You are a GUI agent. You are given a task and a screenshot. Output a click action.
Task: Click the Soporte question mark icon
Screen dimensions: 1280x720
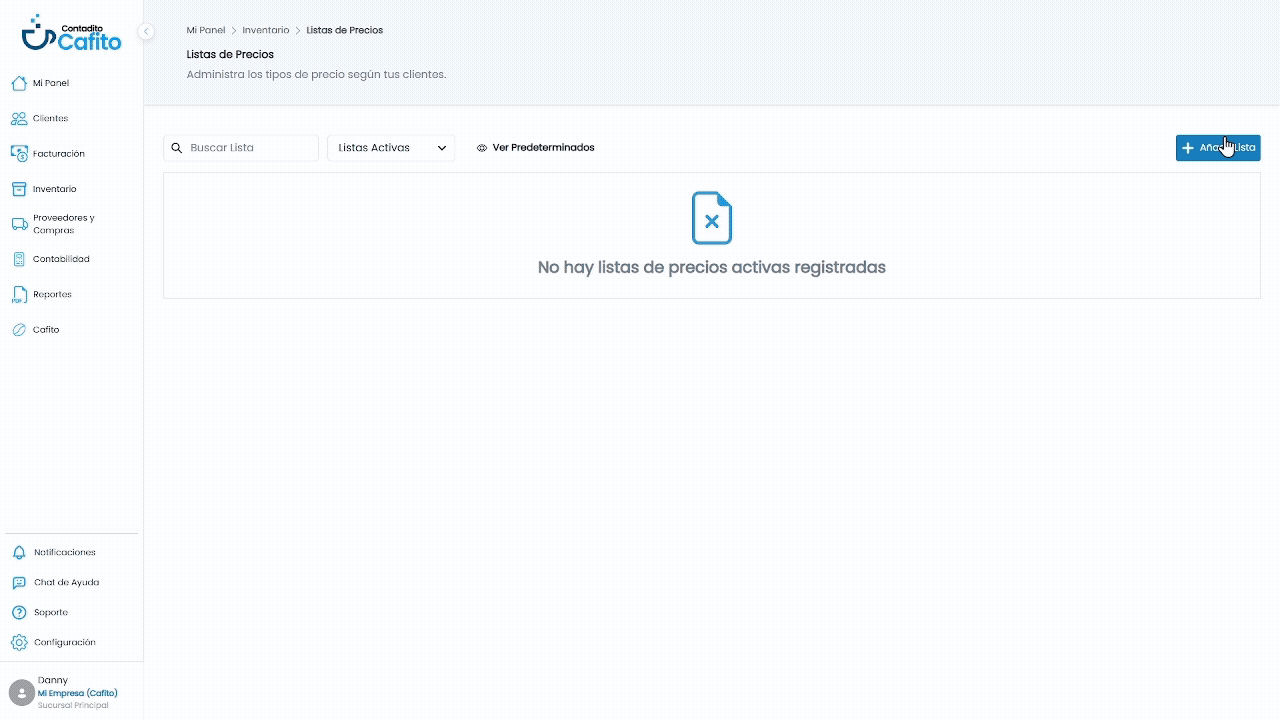pyautogui.click(x=19, y=612)
